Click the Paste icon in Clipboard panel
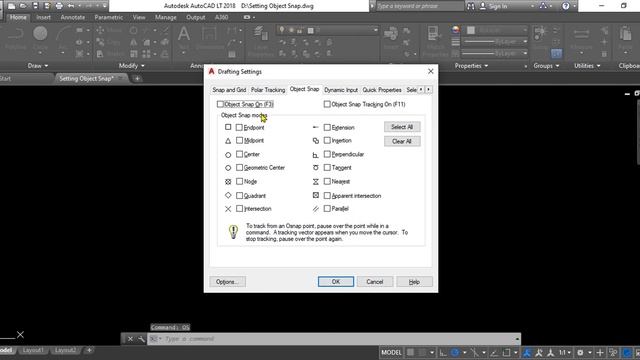Image resolution: width=640 pixels, height=360 pixels. 625,33
